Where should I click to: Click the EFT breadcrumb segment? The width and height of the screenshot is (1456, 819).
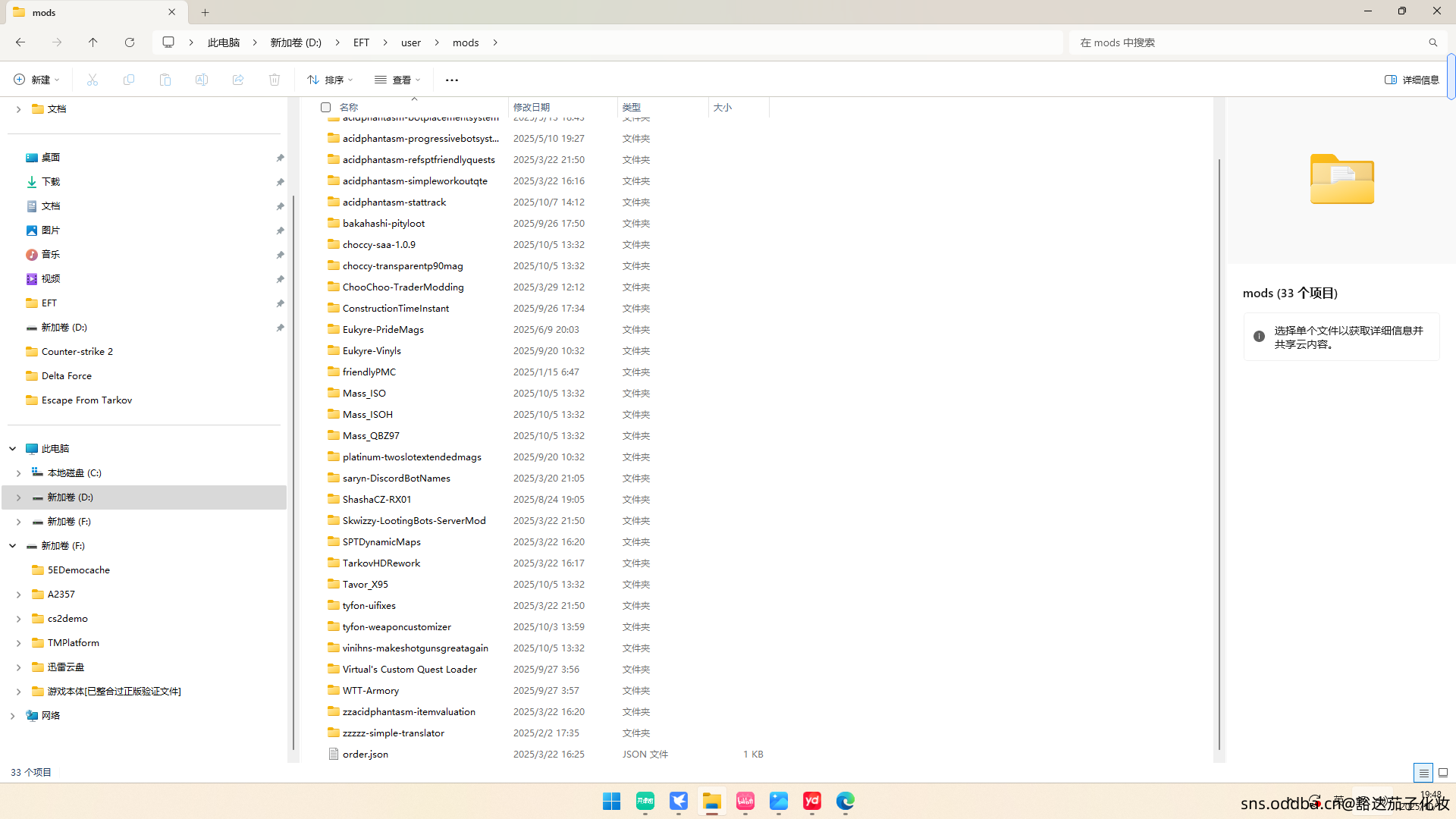(x=361, y=42)
